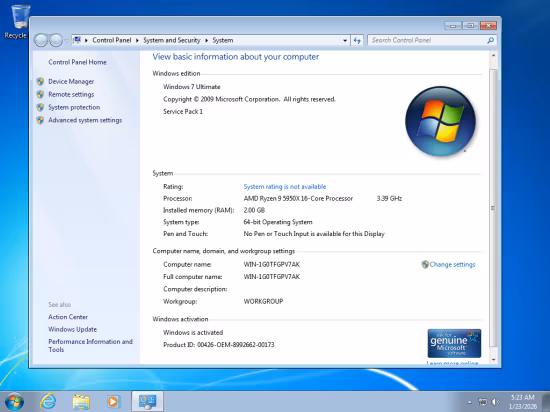The height and width of the screenshot is (412, 550).
Task: Click the shield icon beside Advanced system settings
Action: click(40, 120)
